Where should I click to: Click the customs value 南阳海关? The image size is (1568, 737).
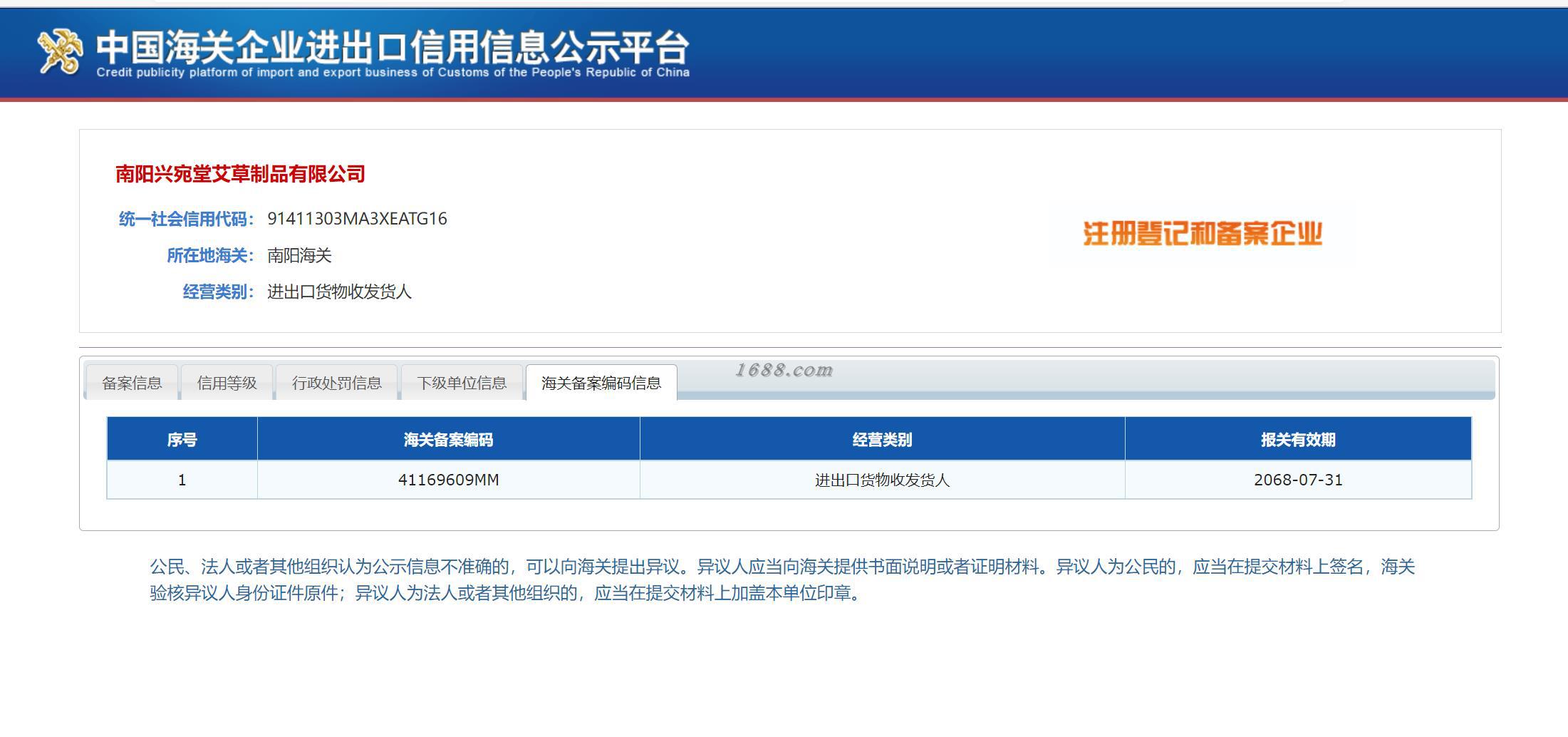click(299, 255)
